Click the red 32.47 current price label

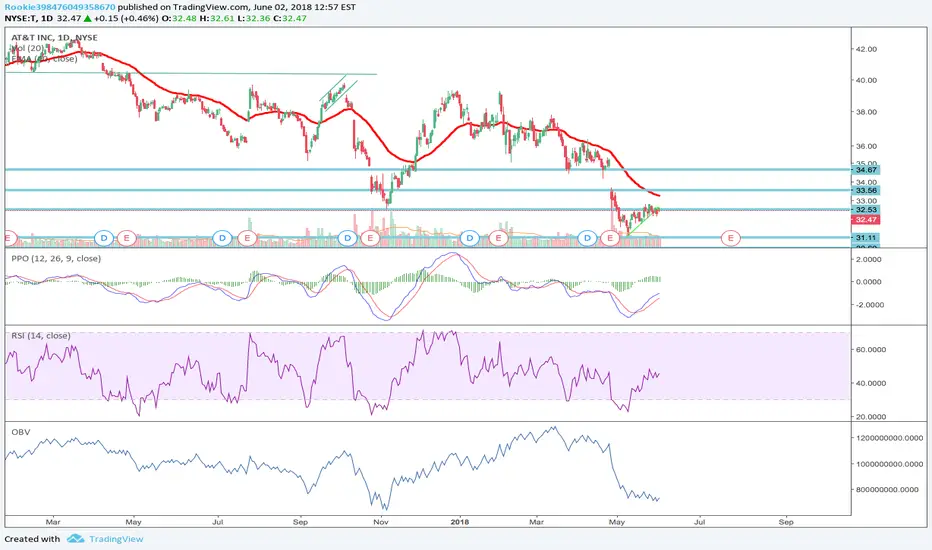(x=865, y=220)
